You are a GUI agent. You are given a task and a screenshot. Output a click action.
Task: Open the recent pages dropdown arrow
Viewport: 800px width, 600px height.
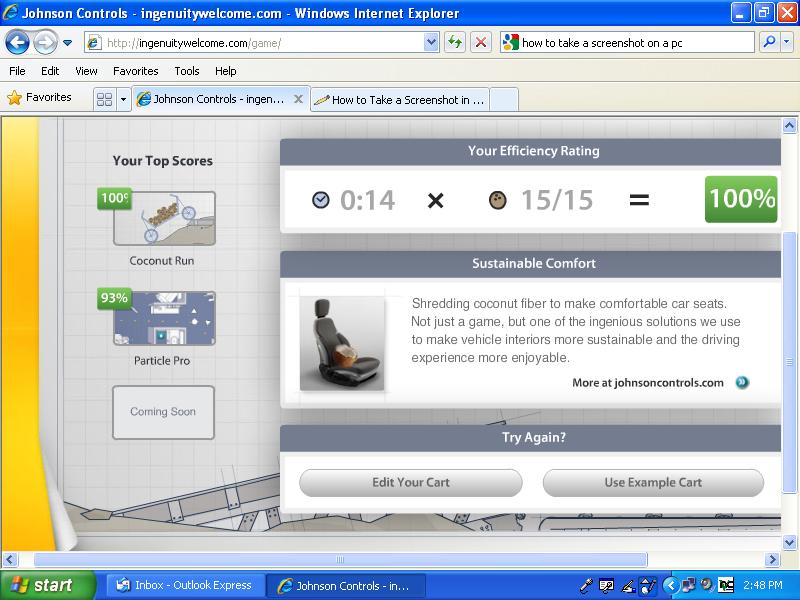pos(67,43)
